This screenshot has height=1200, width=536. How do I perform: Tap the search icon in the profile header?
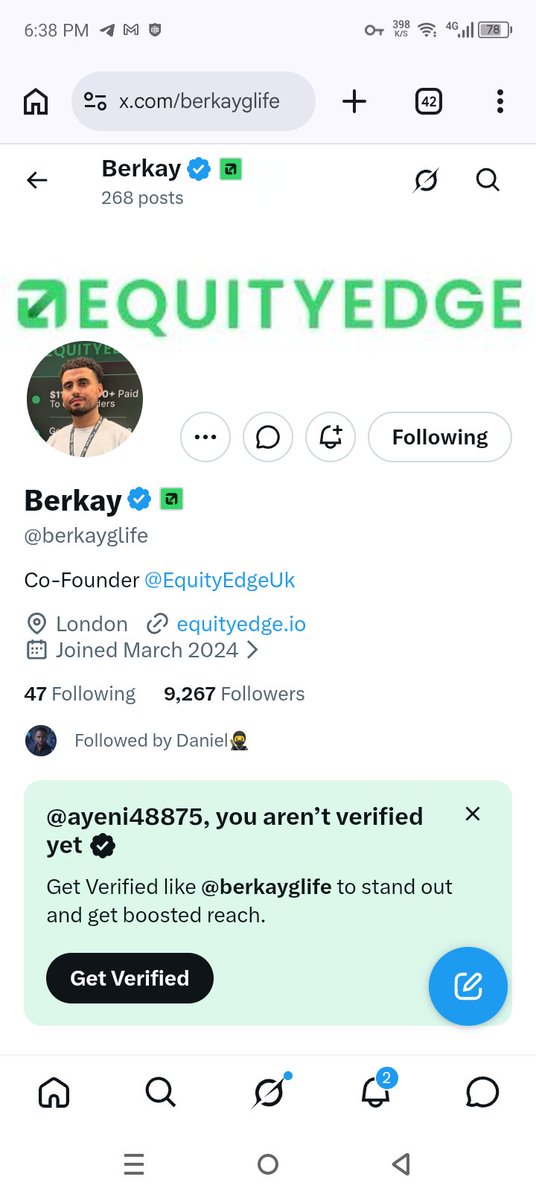[x=487, y=180]
